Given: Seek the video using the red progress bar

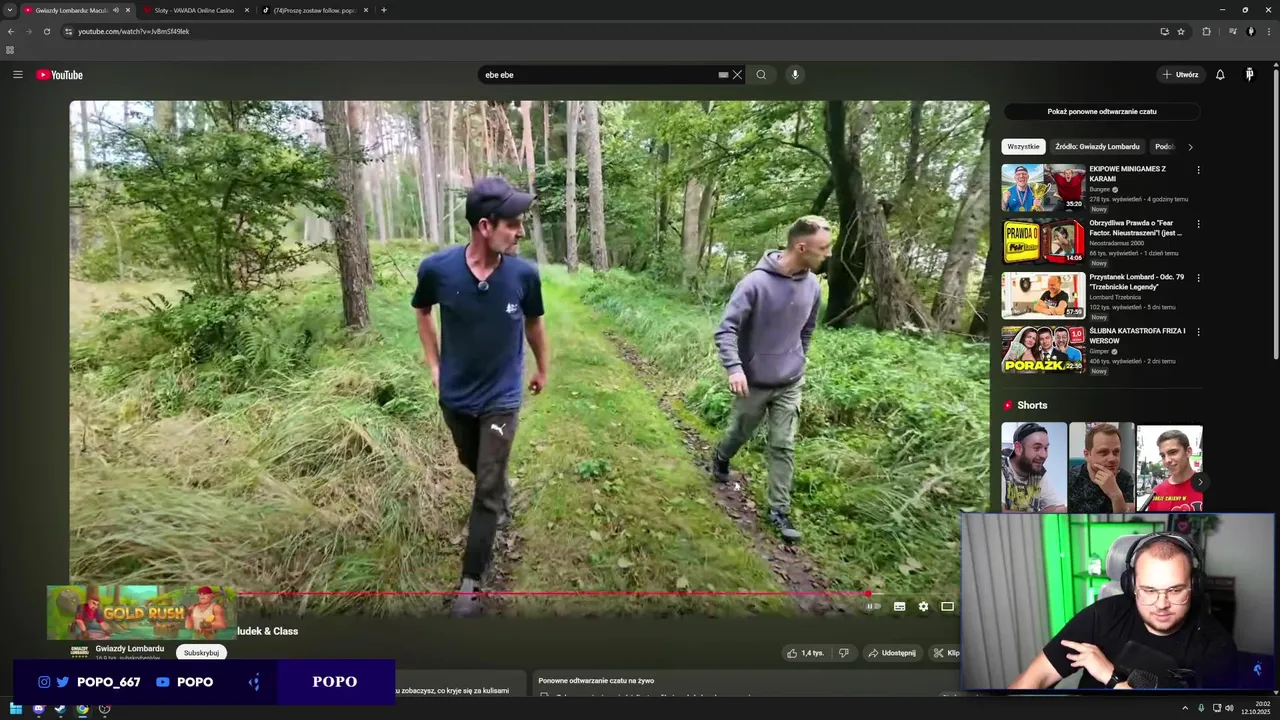Looking at the screenshot, I should click(x=552, y=594).
